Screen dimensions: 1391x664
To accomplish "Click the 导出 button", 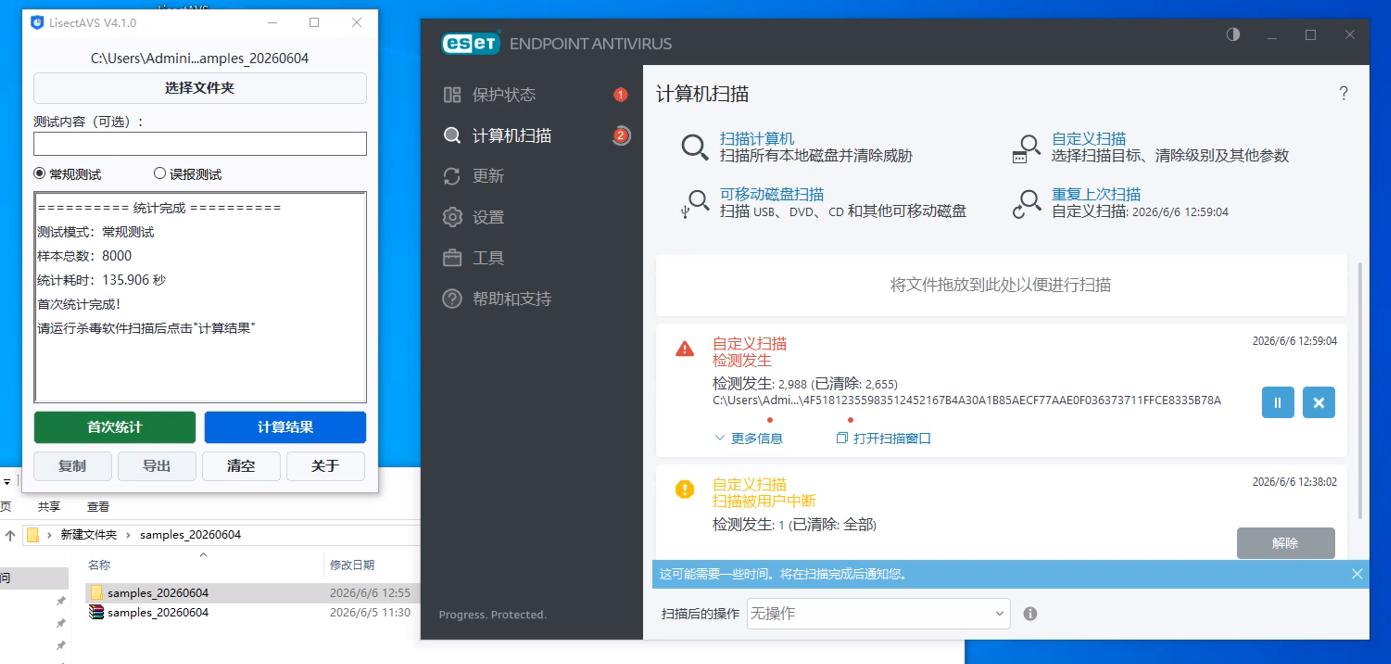I will pyautogui.click(x=157, y=466).
